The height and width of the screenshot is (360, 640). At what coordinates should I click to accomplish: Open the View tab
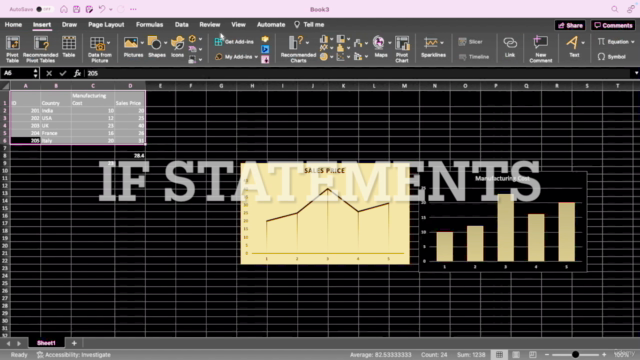[x=238, y=24]
